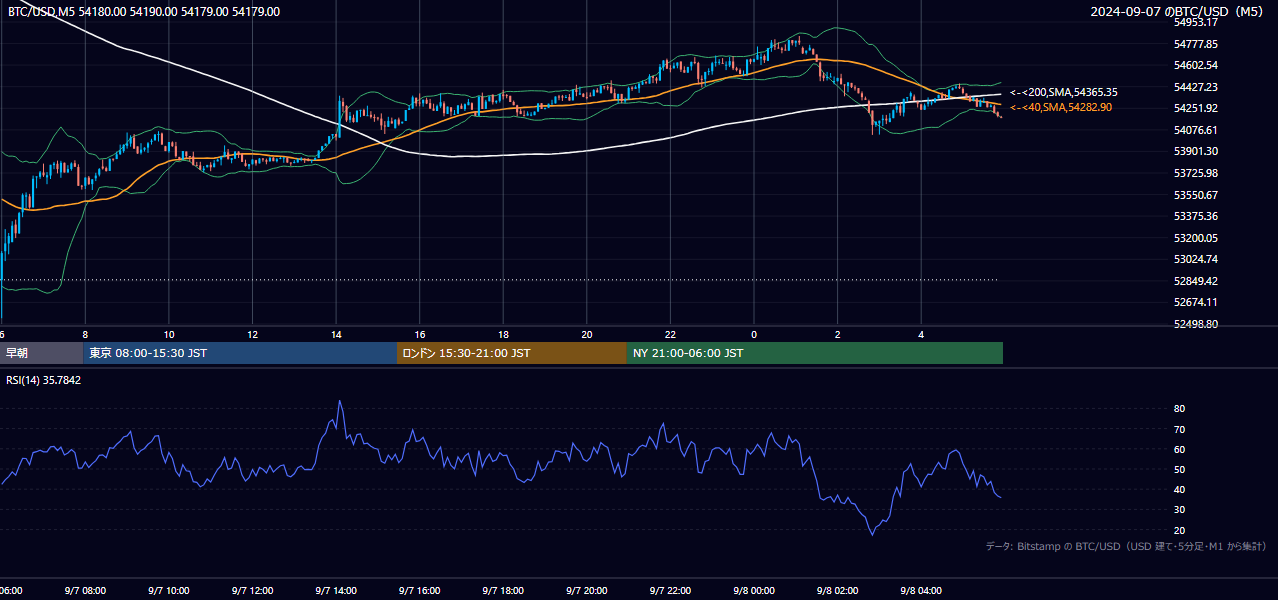Click RSI axis level 40
Viewport: 1278px width, 600px height.
coord(1180,489)
